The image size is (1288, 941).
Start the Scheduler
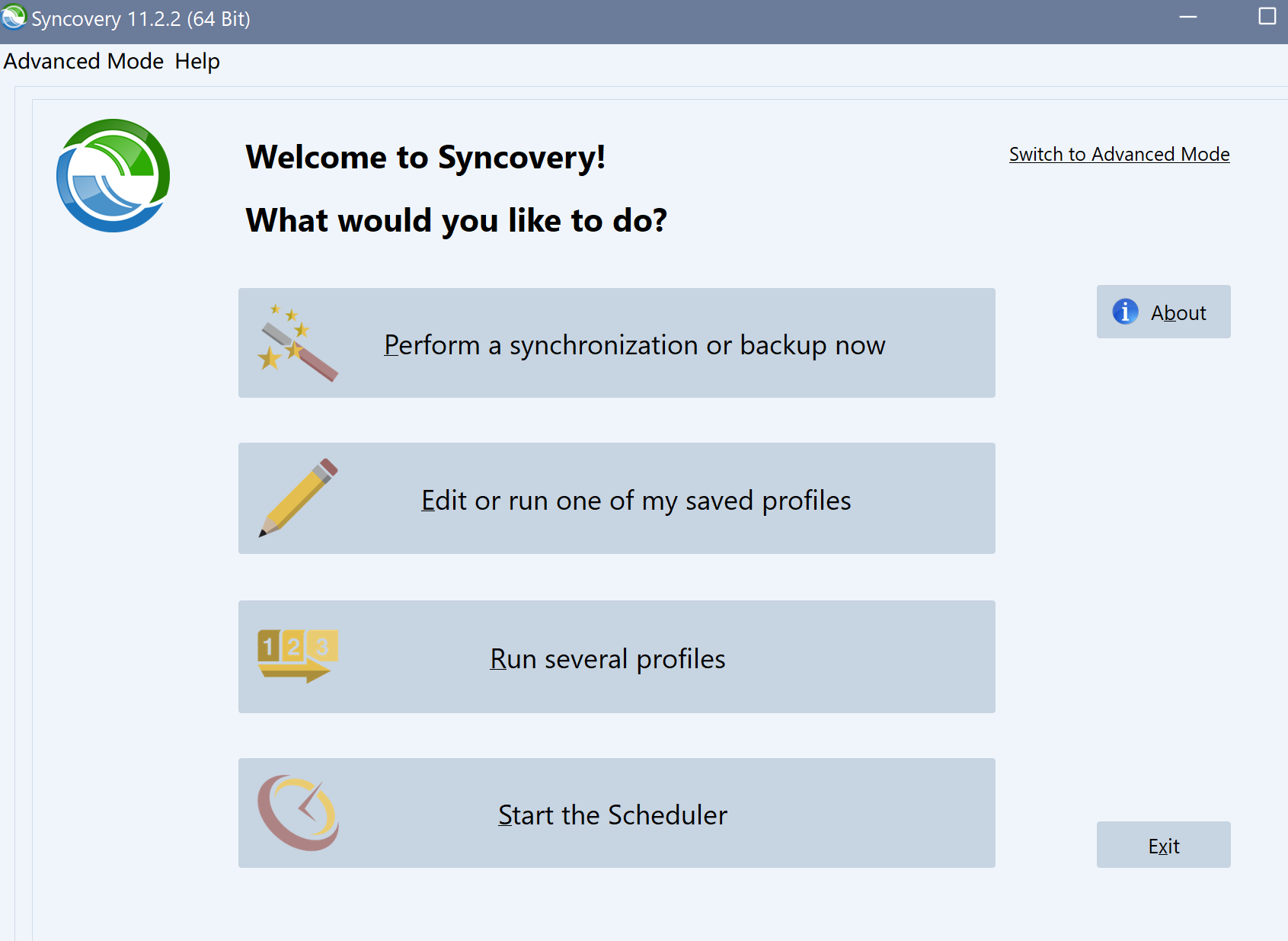(616, 813)
